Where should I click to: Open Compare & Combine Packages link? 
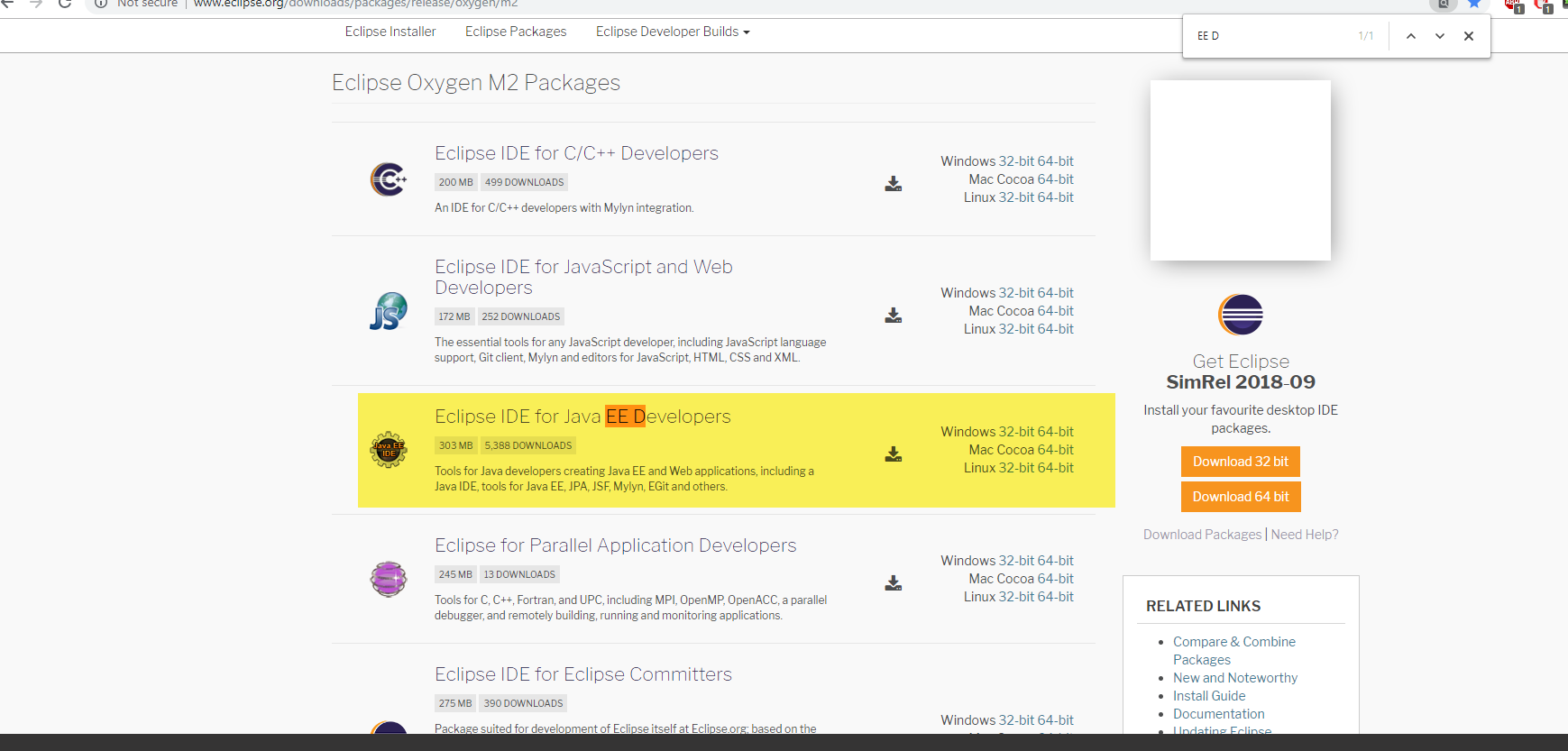click(x=1234, y=651)
